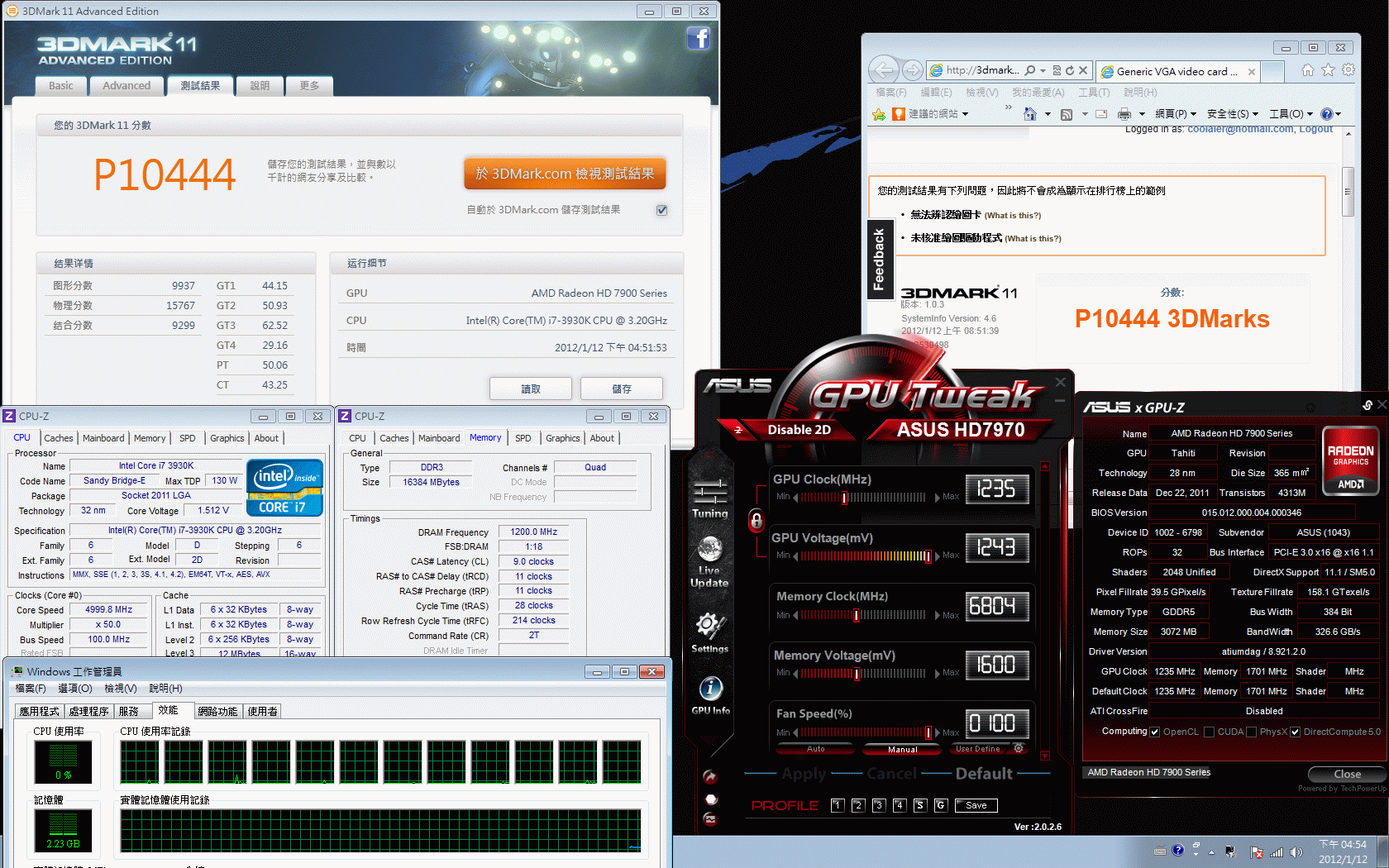Open GPU Tweak Settings icon
This screenshot has width=1389, height=868.
(x=709, y=633)
